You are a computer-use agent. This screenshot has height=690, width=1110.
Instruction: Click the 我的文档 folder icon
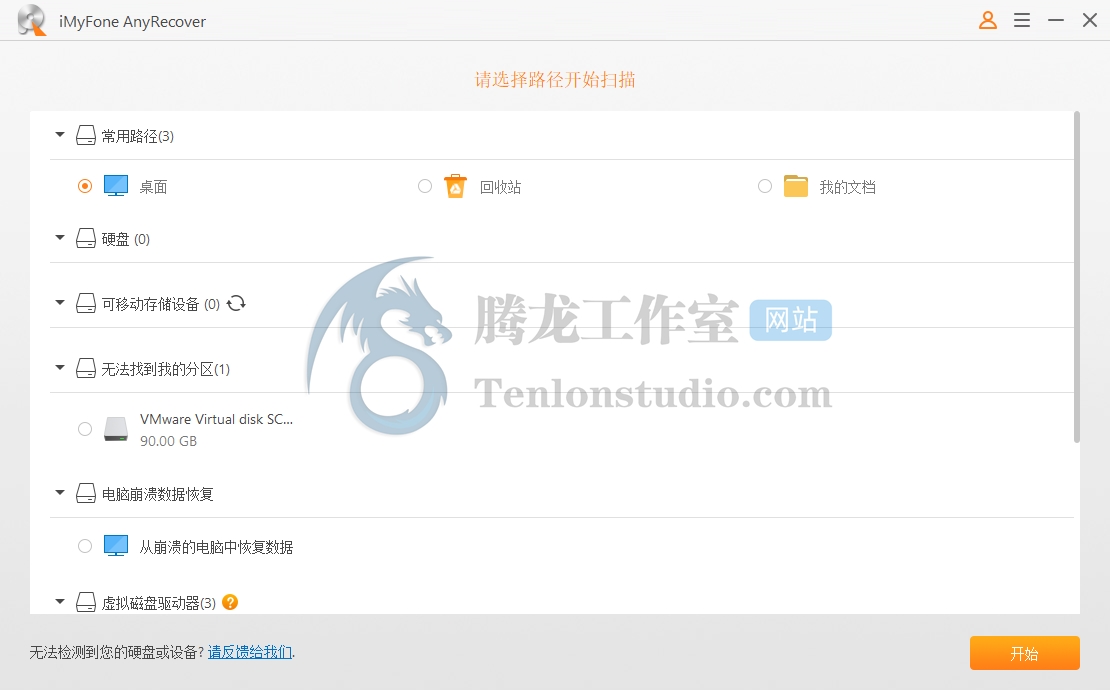tap(796, 186)
